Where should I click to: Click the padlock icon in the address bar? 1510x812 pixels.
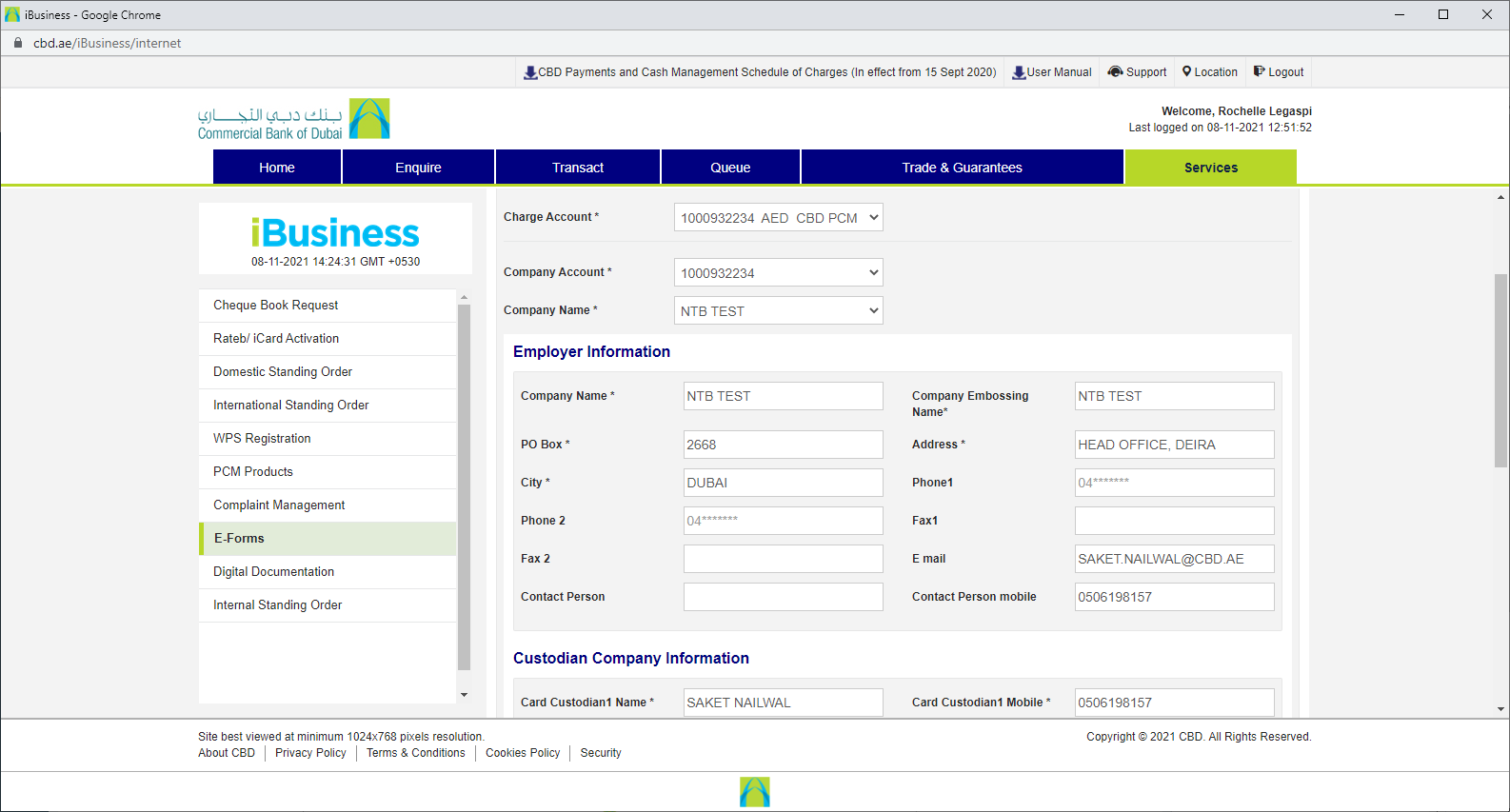click(x=17, y=43)
